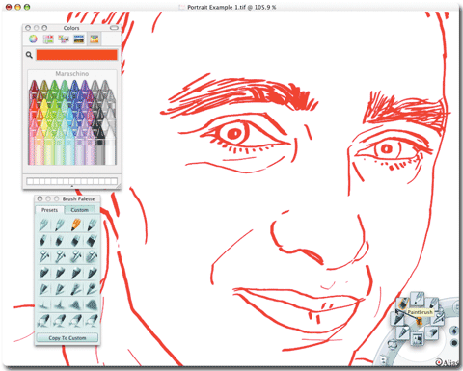Click the magnifying glass color sampler
The width and height of the screenshot is (463, 371).
[x=29, y=55]
